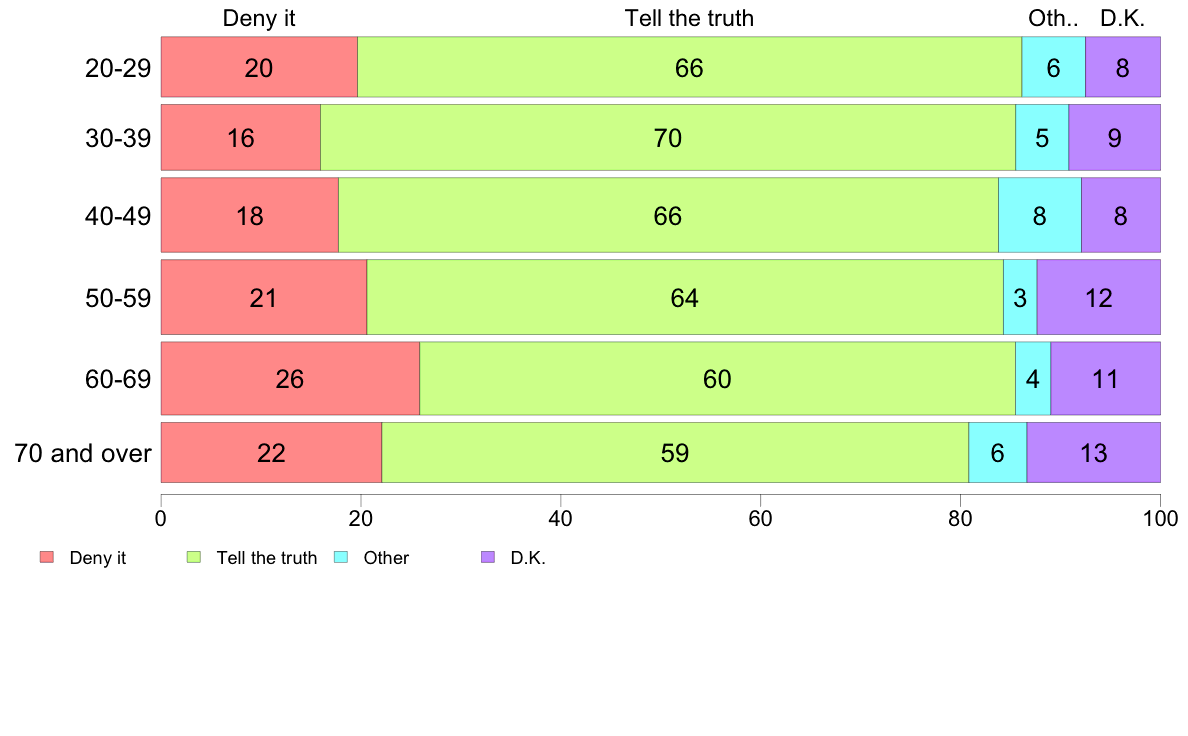Click the green Tell the truth legend swatch
The width and height of the screenshot is (1188, 736).
[x=194, y=557]
